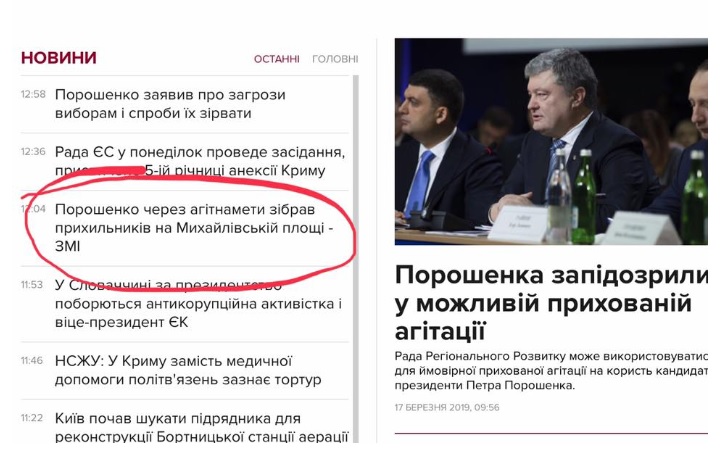The height and width of the screenshot is (458, 725).
Task: Click the 11:53 timestamp in news list
Action: pyautogui.click(x=32, y=285)
